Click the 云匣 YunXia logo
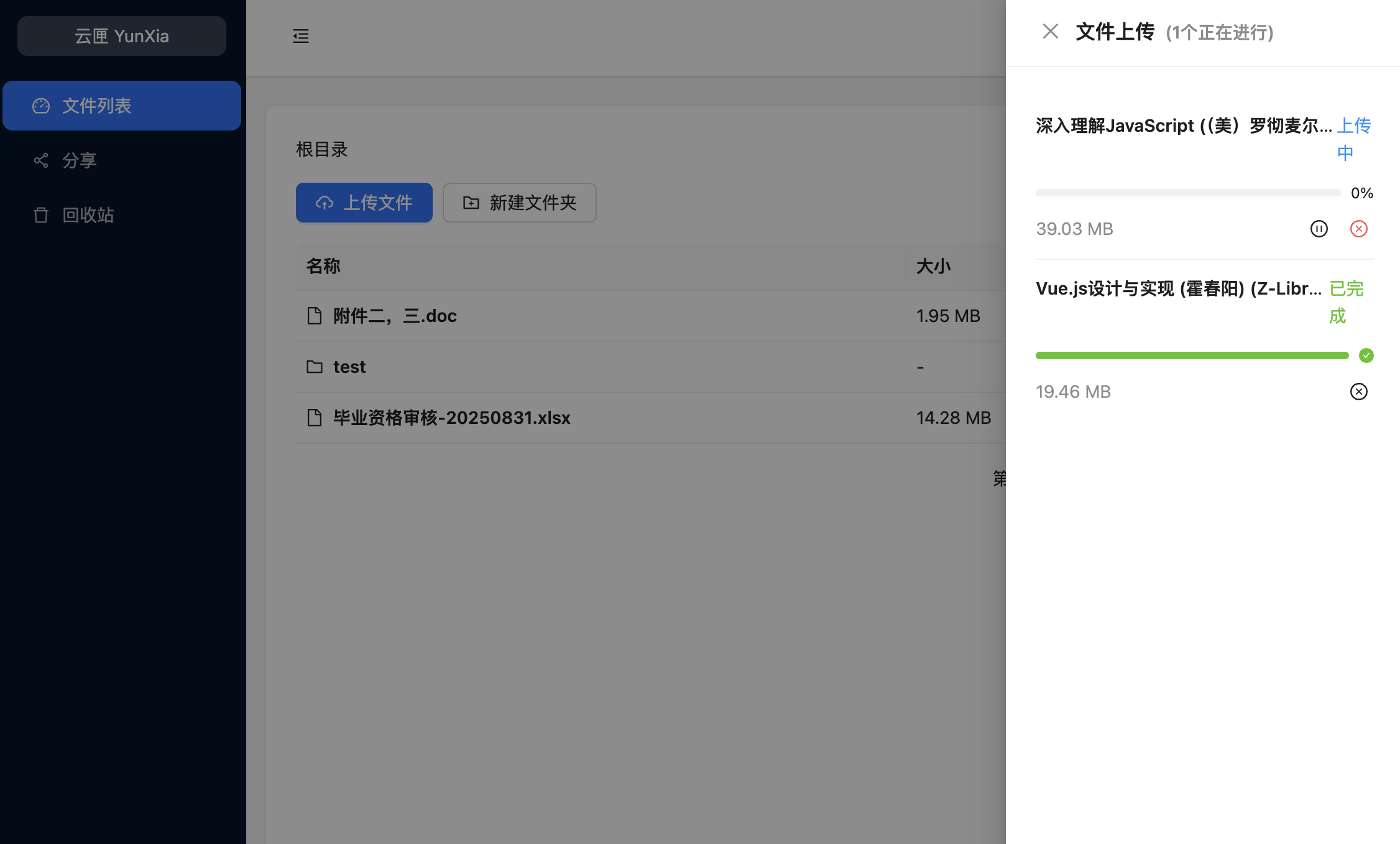This screenshot has width=1400, height=844. [122, 36]
